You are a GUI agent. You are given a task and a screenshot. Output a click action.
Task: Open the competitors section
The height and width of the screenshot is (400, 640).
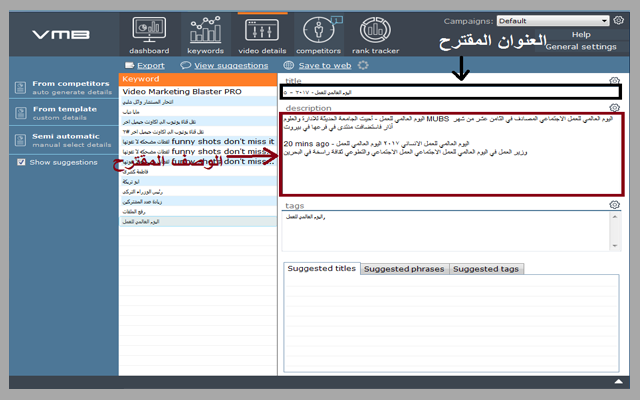tap(318, 35)
